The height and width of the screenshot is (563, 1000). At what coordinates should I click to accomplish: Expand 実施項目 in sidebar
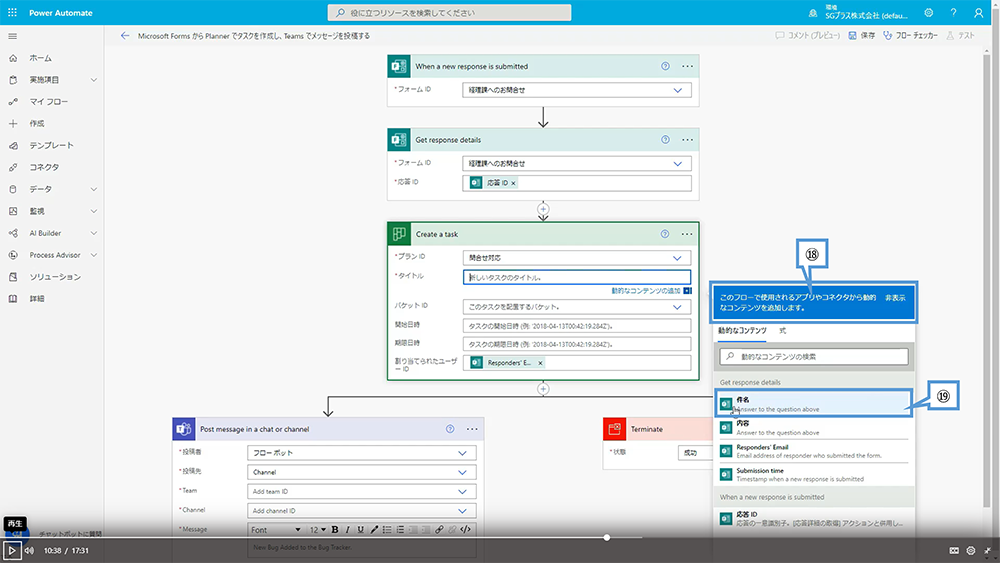coord(94,80)
